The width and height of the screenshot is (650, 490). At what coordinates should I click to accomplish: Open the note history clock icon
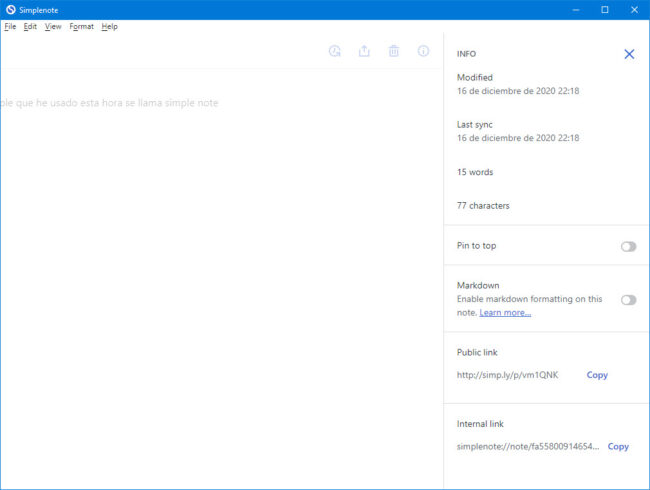tap(334, 51)
